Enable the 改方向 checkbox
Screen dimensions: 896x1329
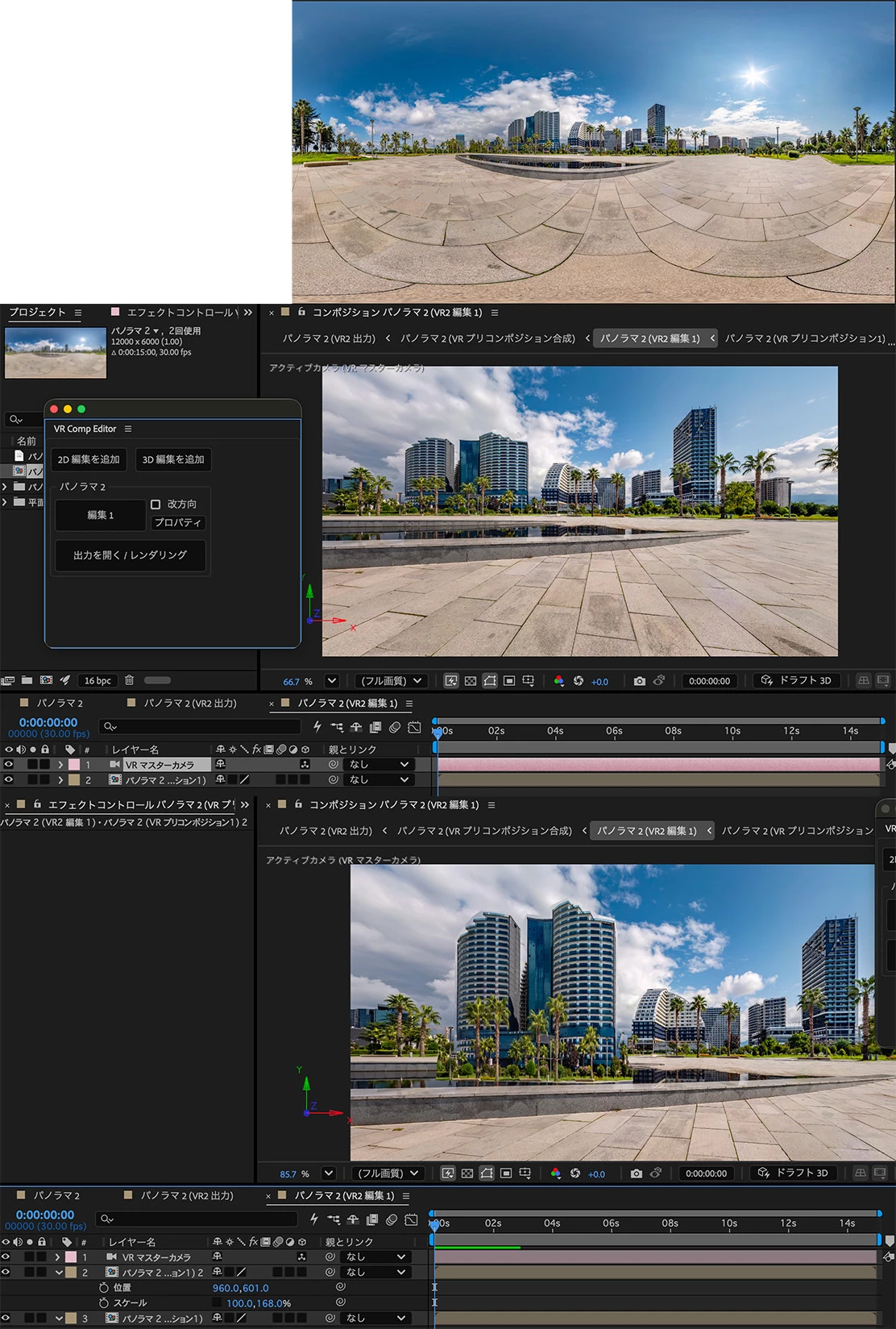point(156,505)
